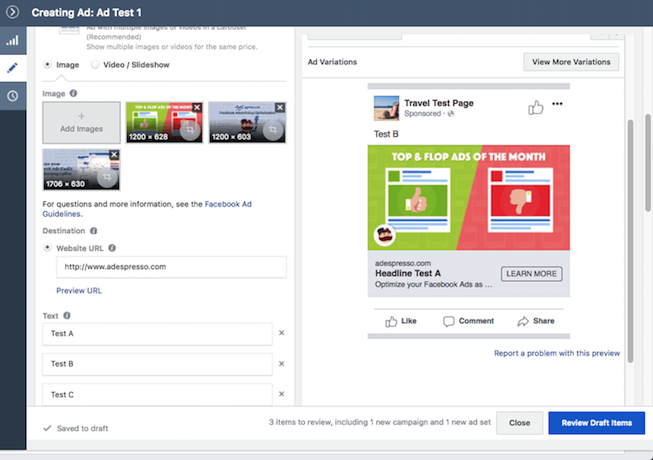Click the Saved to draft status

pyautogui.click(x=76, y=428)
